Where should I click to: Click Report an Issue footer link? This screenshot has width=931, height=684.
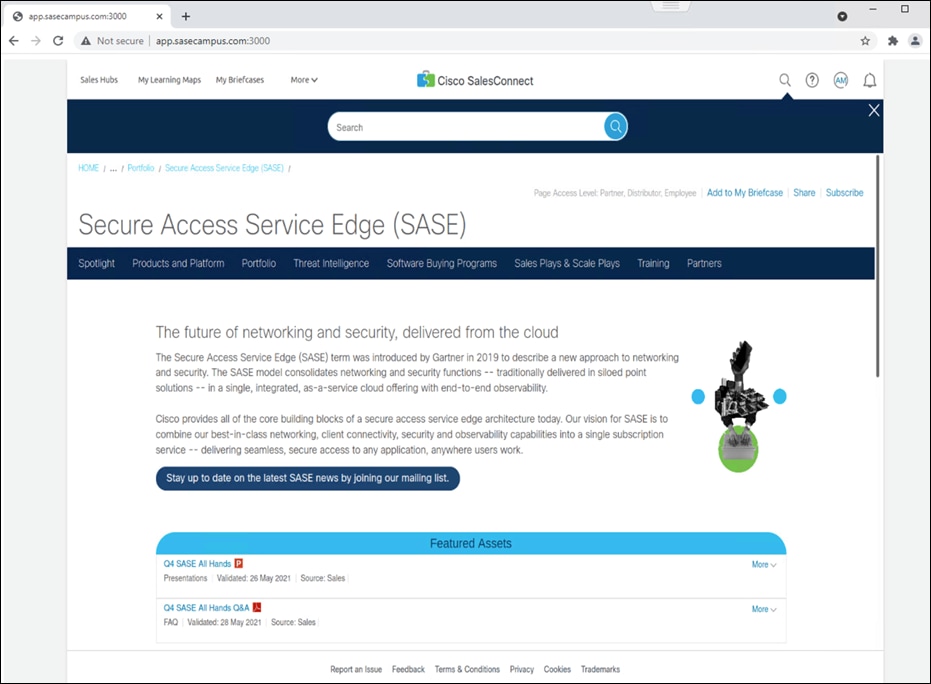[356, 669]
